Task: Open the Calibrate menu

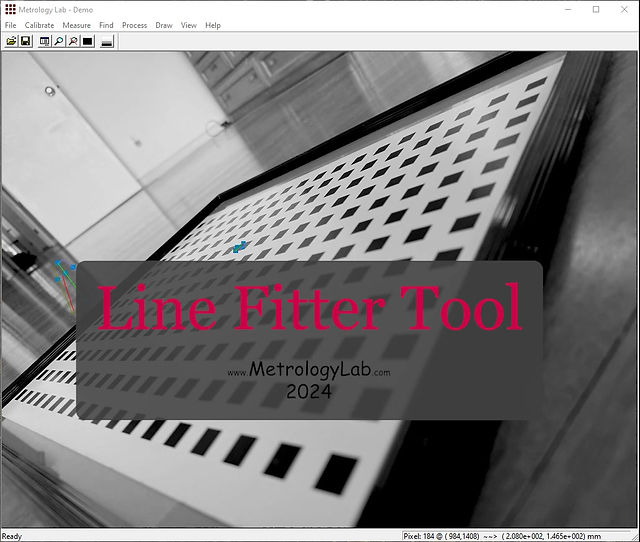Action: pos(39,25)
